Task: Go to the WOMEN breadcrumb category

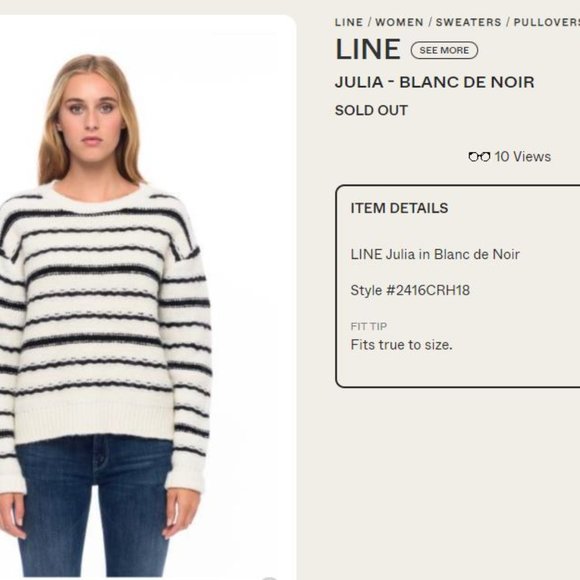Action: [399, 22]
